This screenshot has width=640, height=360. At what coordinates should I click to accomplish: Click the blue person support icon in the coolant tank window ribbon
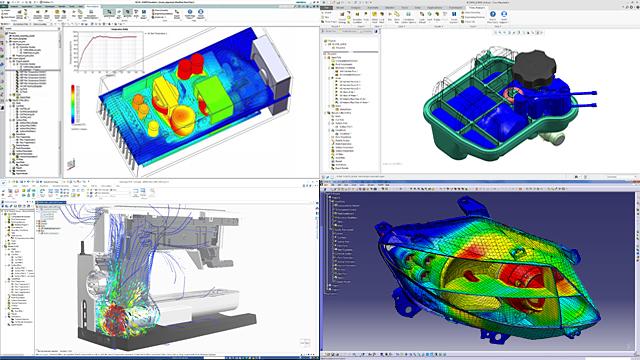pos(504,14)
